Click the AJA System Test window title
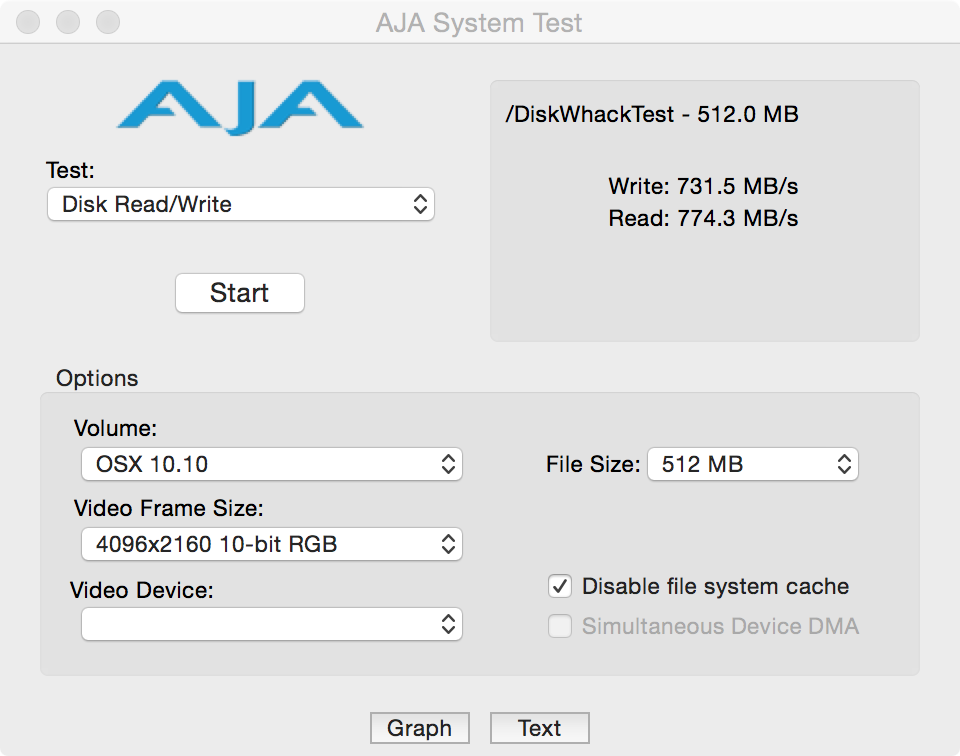960x756 pixels. (x=479, y=23)
